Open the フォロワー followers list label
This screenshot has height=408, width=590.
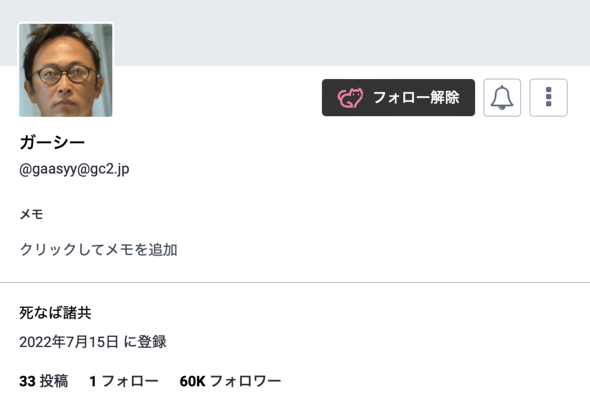click(245, 381)
